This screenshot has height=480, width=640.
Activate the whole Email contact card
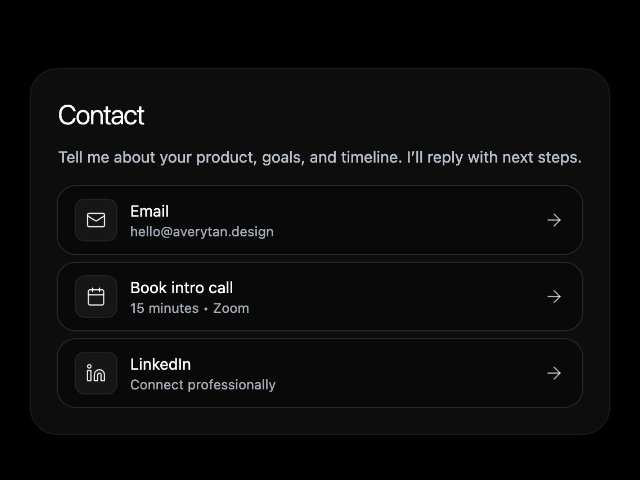pos(320,220)
